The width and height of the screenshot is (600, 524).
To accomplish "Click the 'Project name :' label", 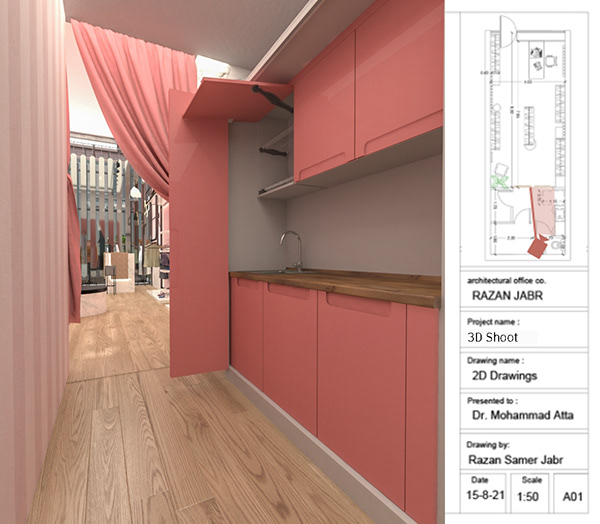I will pos(493,322).
